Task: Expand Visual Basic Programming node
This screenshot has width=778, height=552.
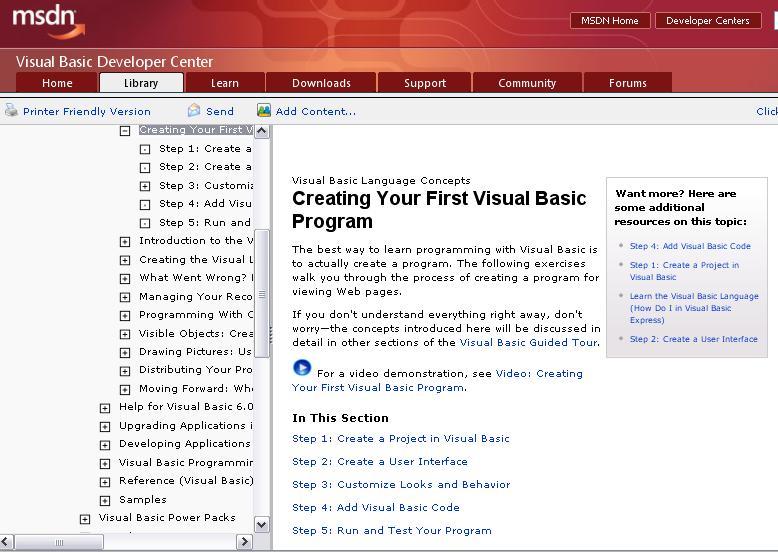Action: click(105, 464)
